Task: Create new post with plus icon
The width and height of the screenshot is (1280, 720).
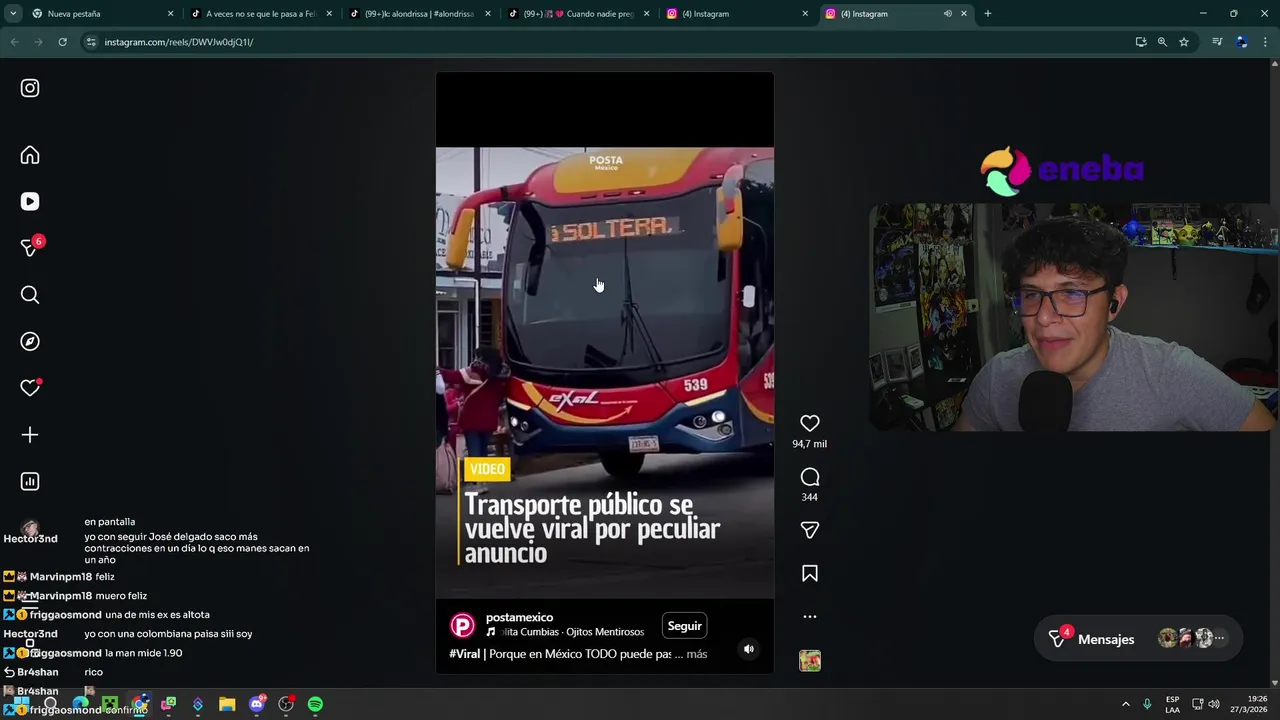Action: click(x=30, y=435)
